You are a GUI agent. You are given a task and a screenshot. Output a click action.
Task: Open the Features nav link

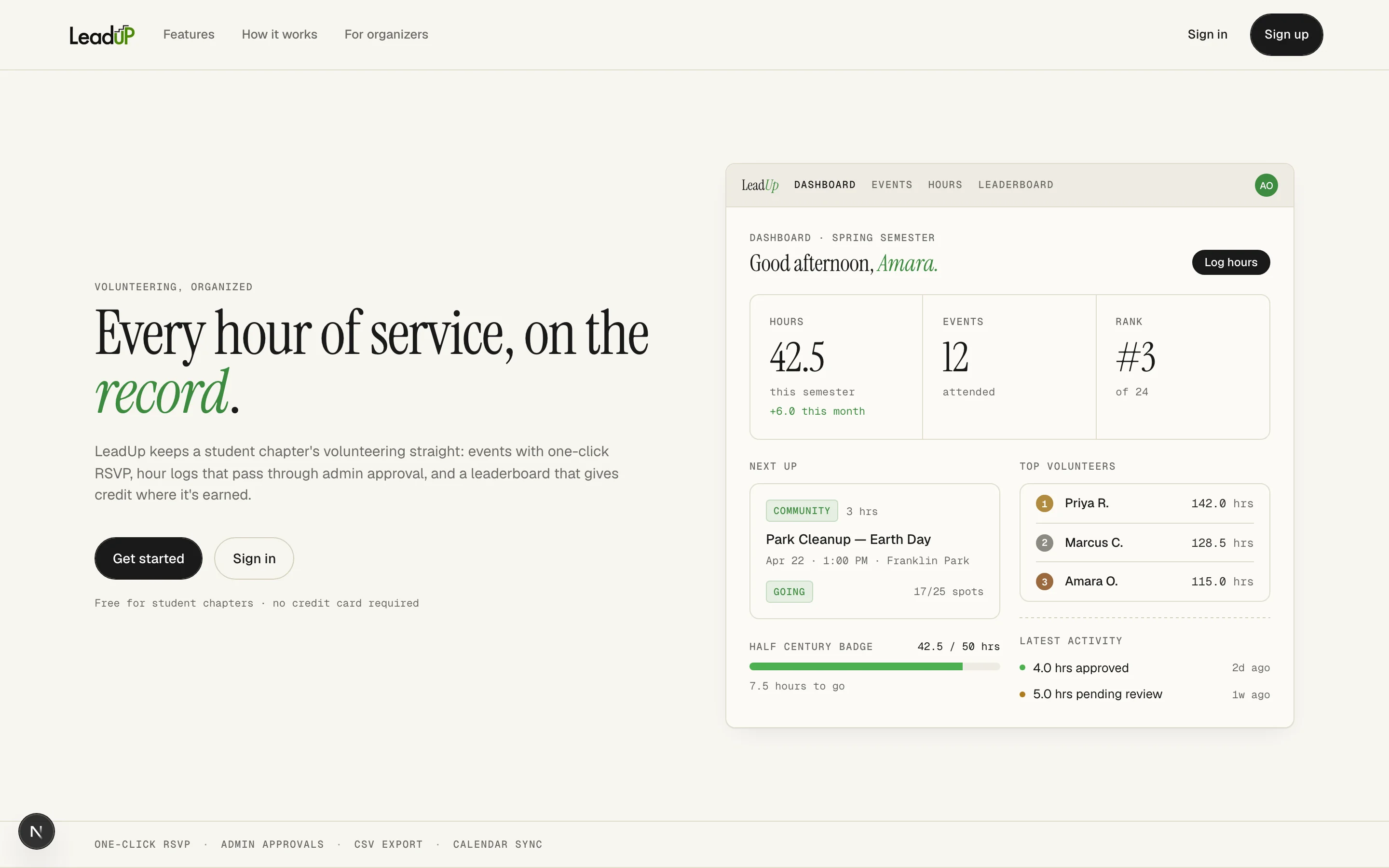(x=189, y=34)
